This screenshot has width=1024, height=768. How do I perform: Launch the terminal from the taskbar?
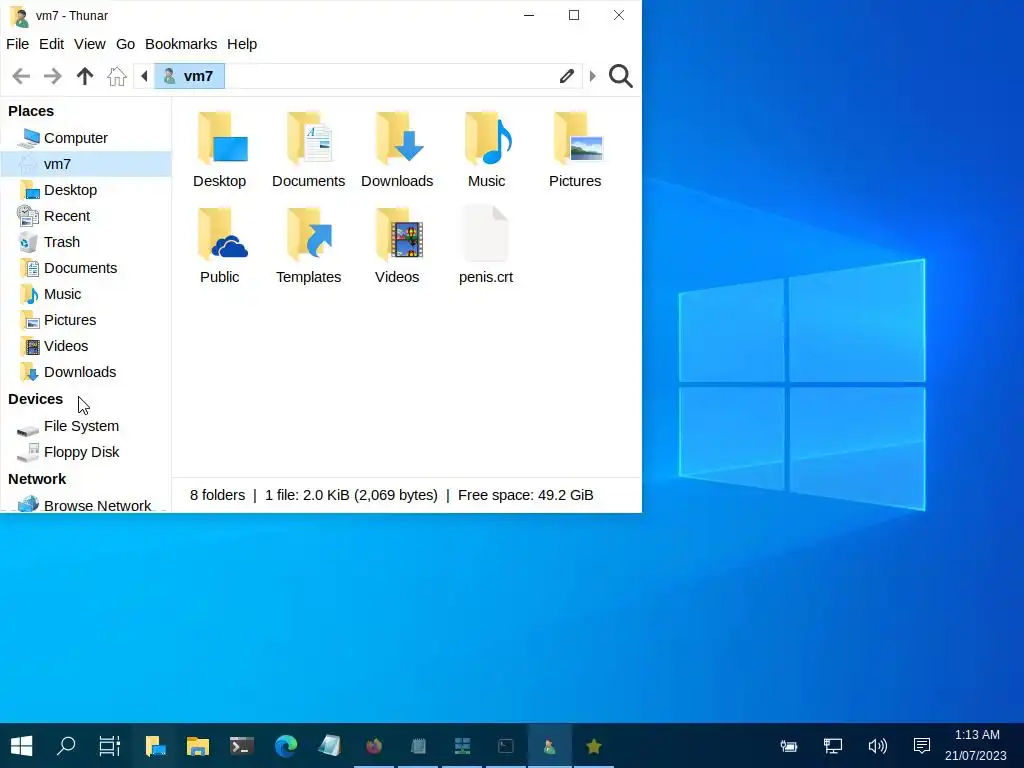(x=242, y=746)
